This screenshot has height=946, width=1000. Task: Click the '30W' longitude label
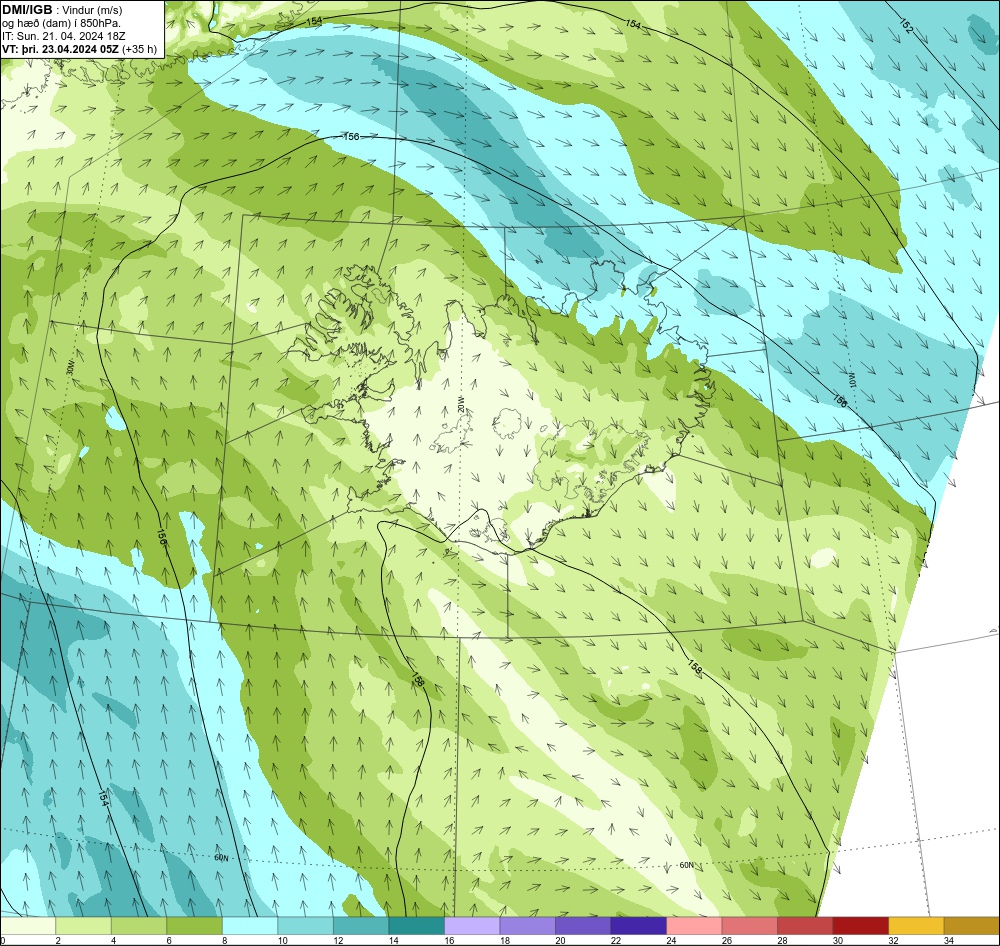coord(69,368)
